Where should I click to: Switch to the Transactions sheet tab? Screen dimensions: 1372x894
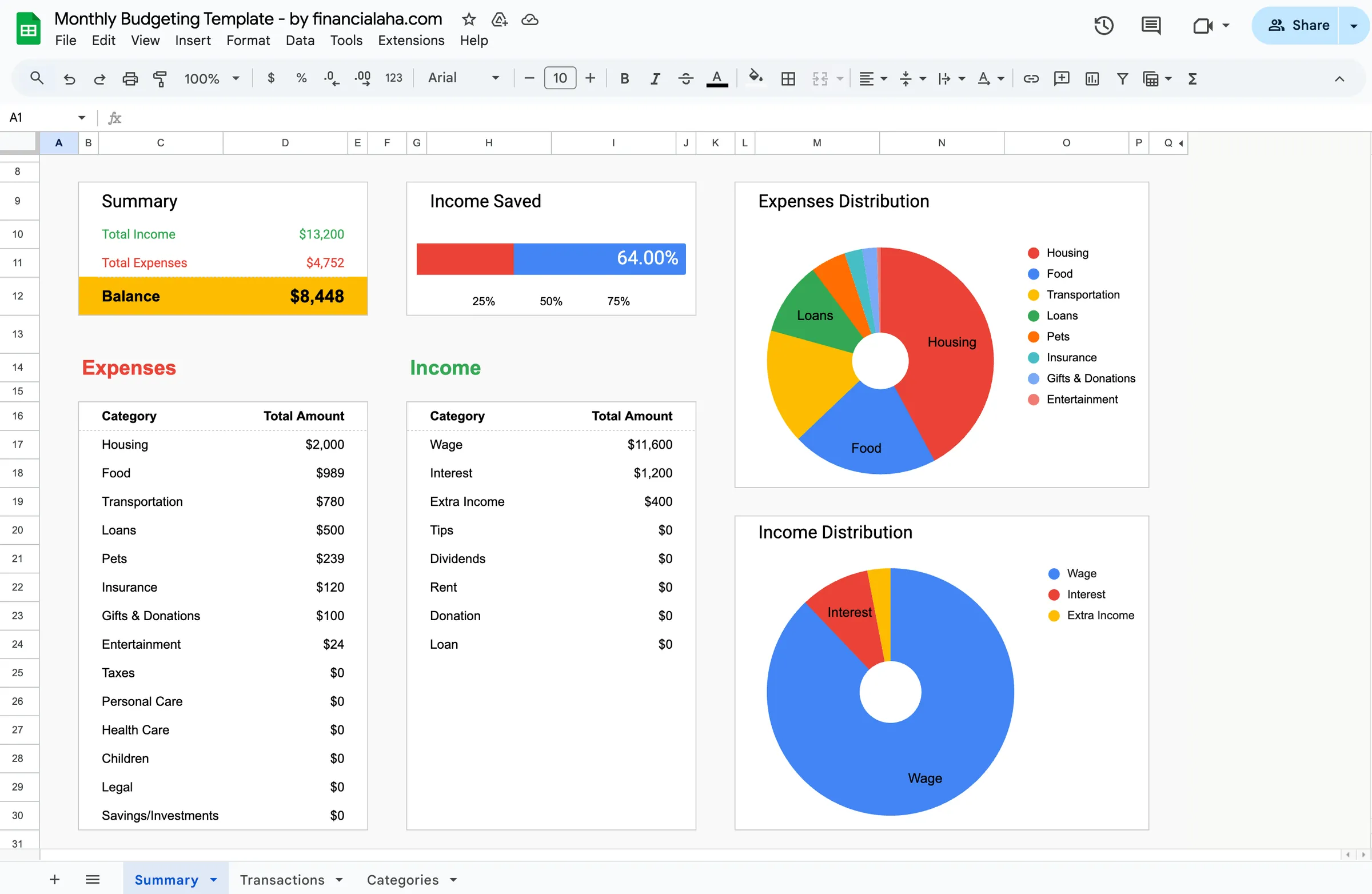tap(283, 879)
